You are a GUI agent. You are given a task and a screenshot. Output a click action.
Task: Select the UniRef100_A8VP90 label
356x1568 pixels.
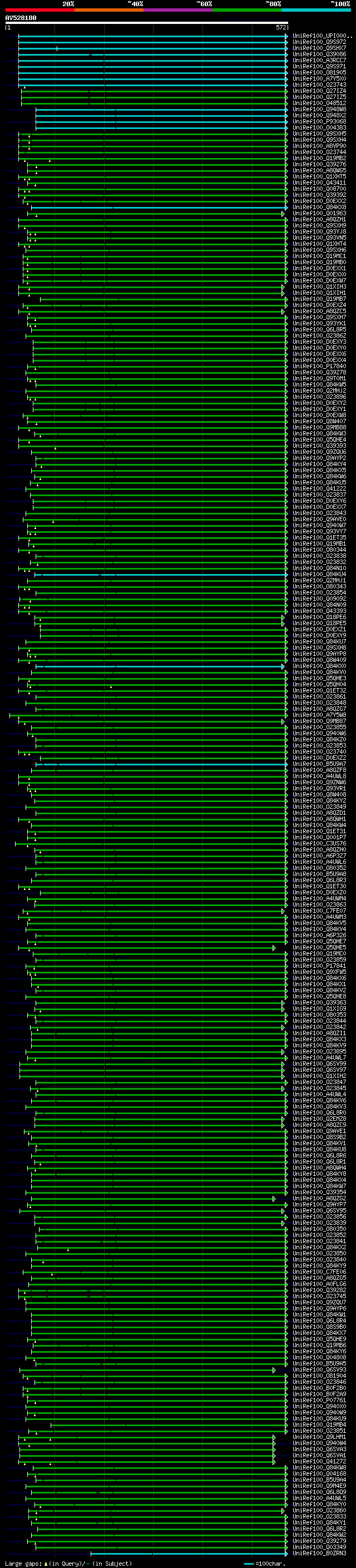pyautogui.click(x=319, y=146)
